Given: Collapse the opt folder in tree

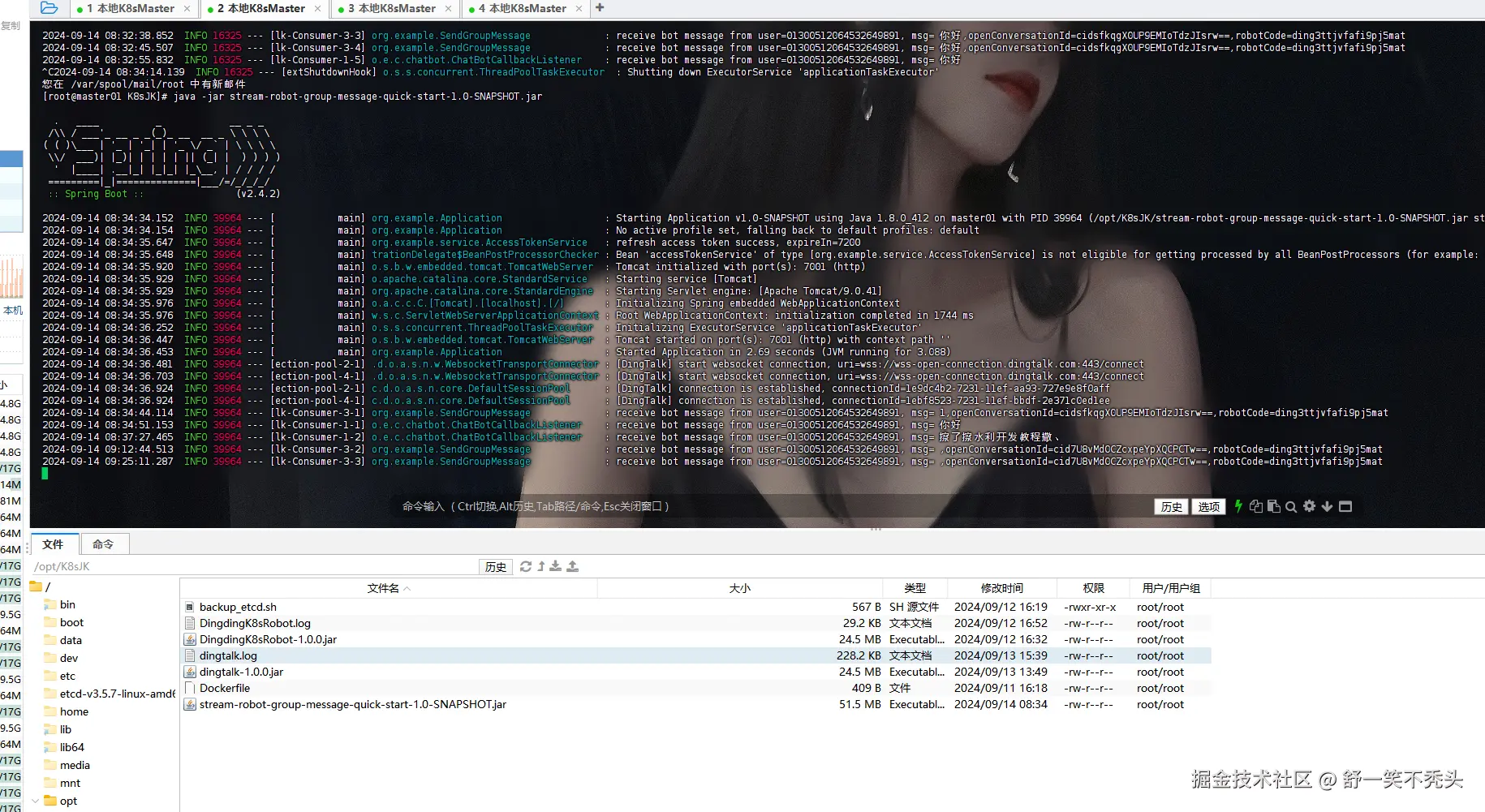Looking at the screenshot, I should point(35,801).
